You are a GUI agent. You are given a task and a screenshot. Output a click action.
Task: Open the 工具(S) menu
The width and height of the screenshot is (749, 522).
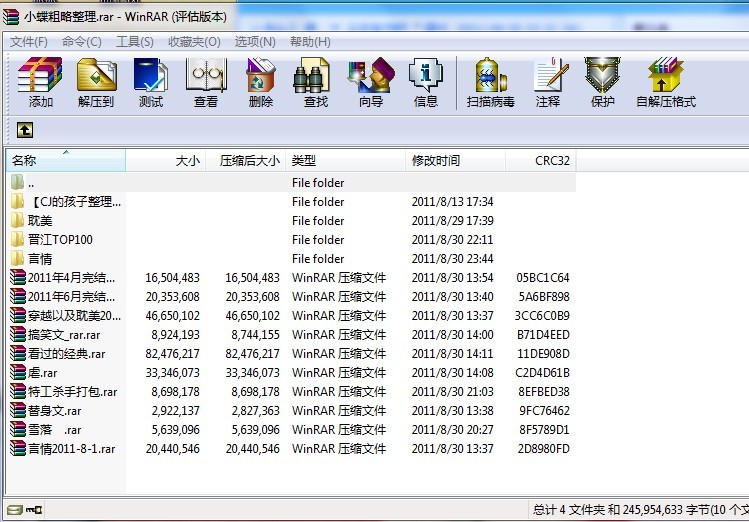135,42
